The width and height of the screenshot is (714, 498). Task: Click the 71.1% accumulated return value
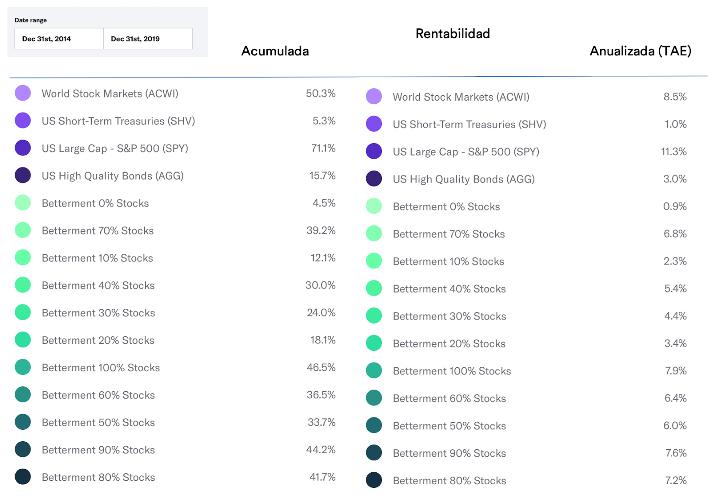(x=323, y=148)
